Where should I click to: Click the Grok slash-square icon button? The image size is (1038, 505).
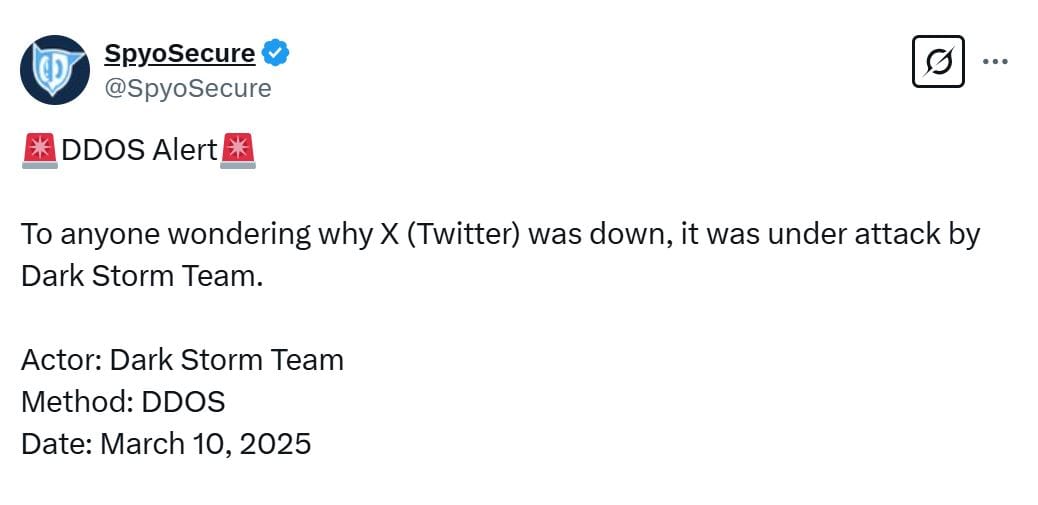click(x=938, y=62)
